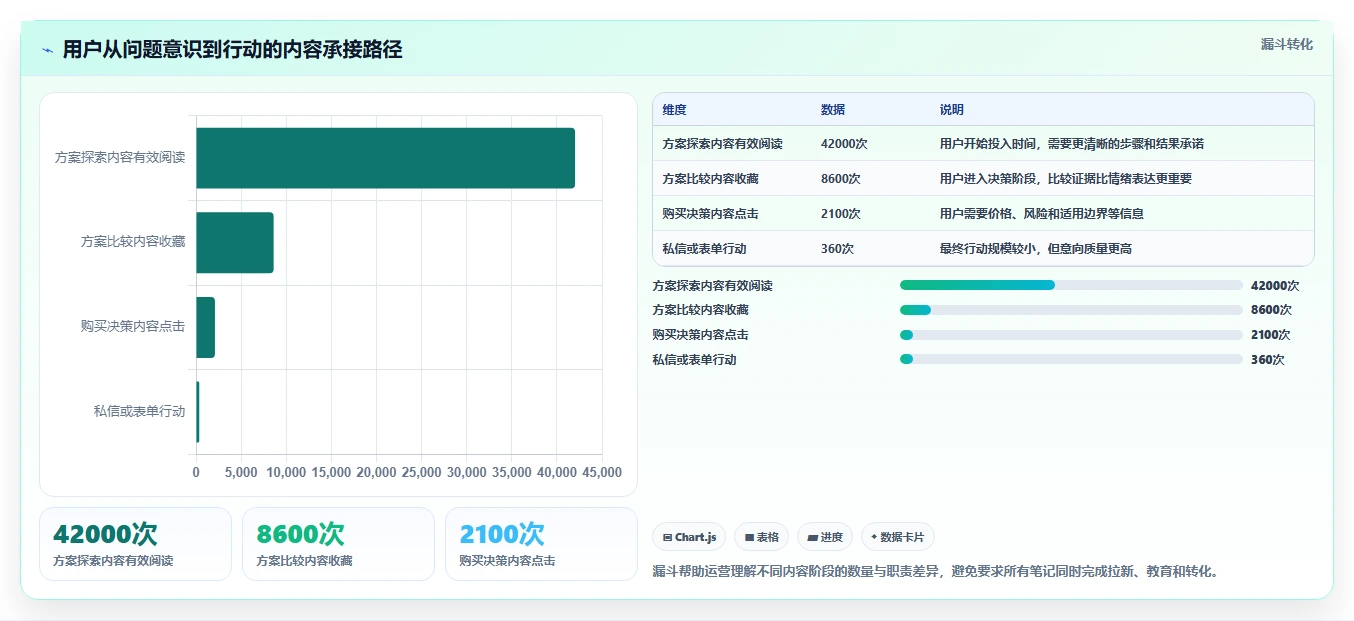
Task: Click the 8600次 progress bar
Action: tap(1071, 310)
